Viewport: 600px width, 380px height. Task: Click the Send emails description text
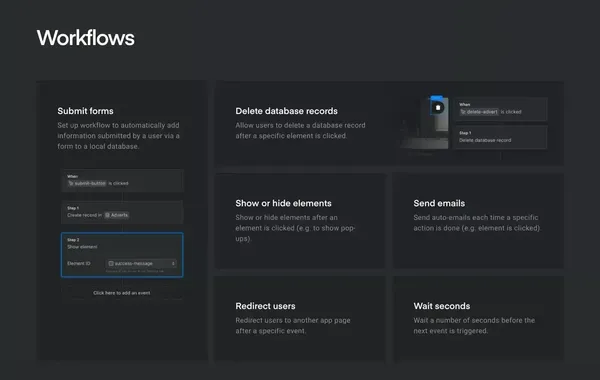coord(477,223)
